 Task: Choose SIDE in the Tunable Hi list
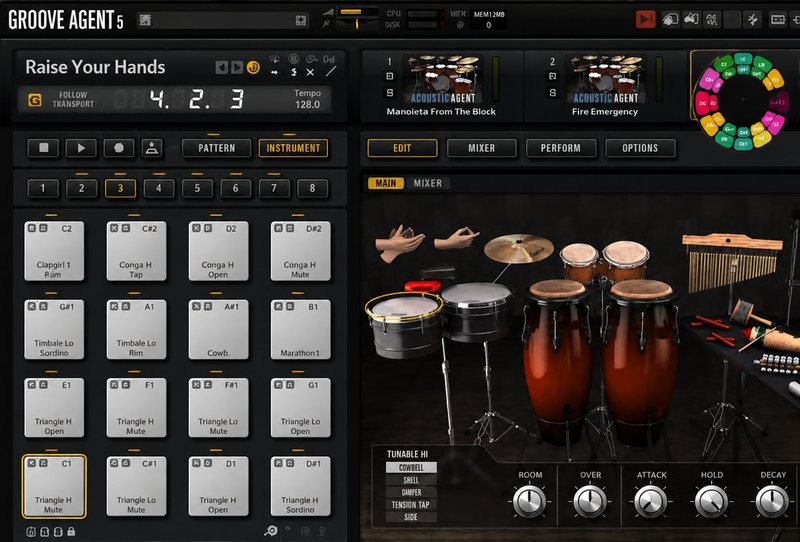[411, 517]
